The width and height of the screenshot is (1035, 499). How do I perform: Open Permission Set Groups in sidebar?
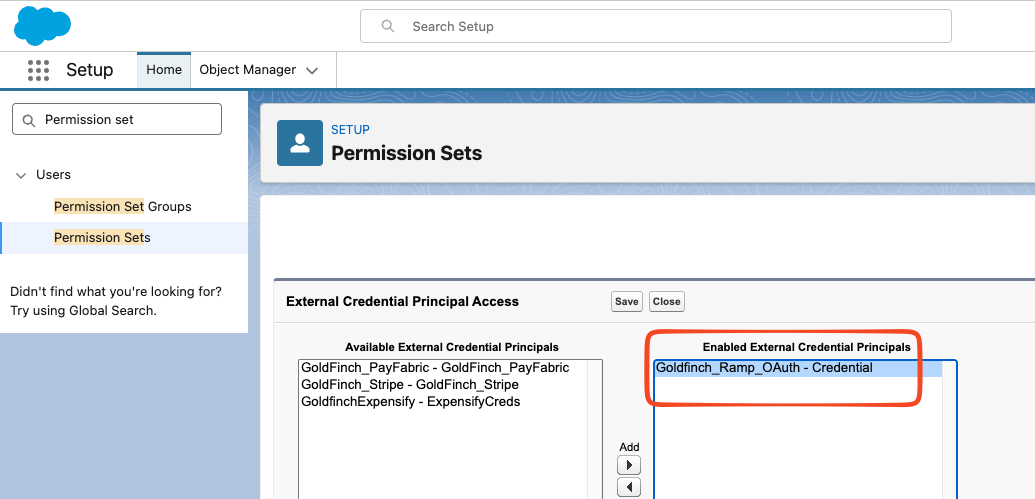click(x=123, y=207)
